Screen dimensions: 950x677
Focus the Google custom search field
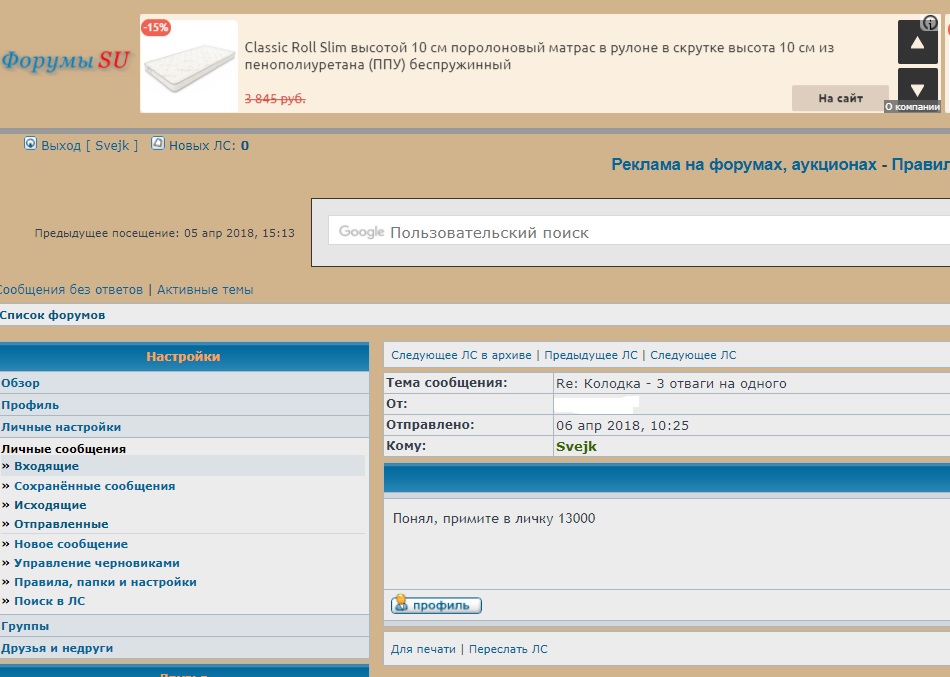tap(639, 232)
